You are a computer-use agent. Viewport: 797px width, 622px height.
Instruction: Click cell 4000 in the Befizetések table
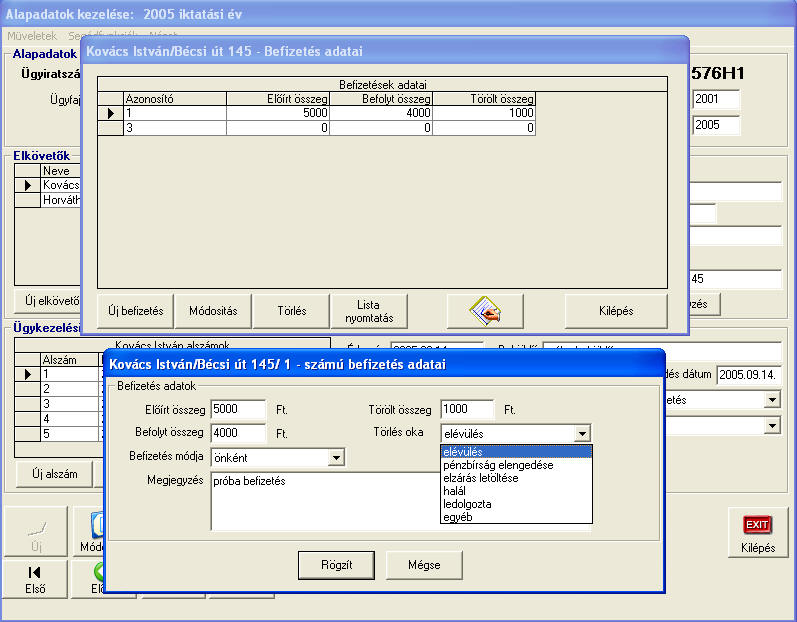click(x=381, y=113)
